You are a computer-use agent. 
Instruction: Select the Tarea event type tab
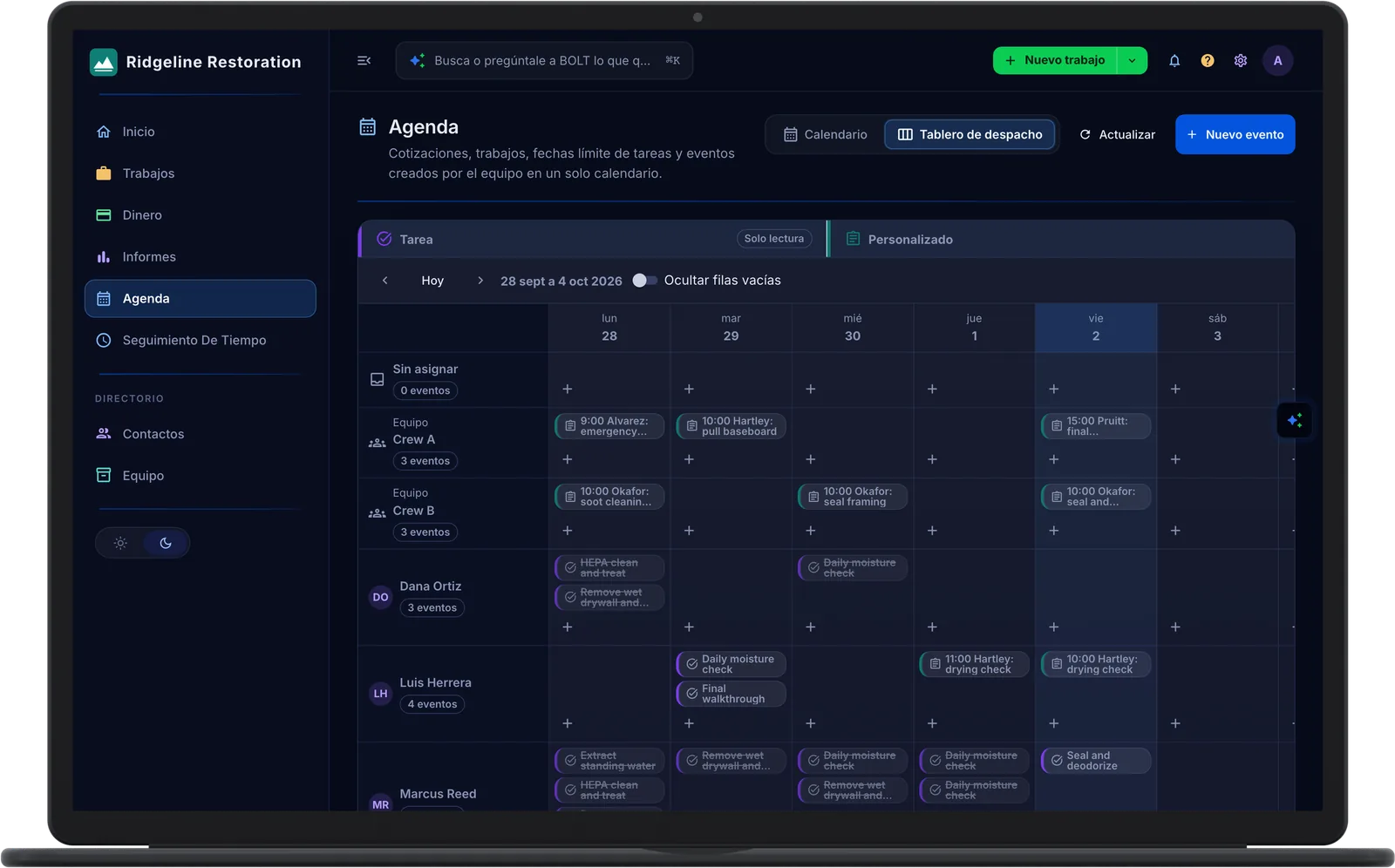pos(592,239)
